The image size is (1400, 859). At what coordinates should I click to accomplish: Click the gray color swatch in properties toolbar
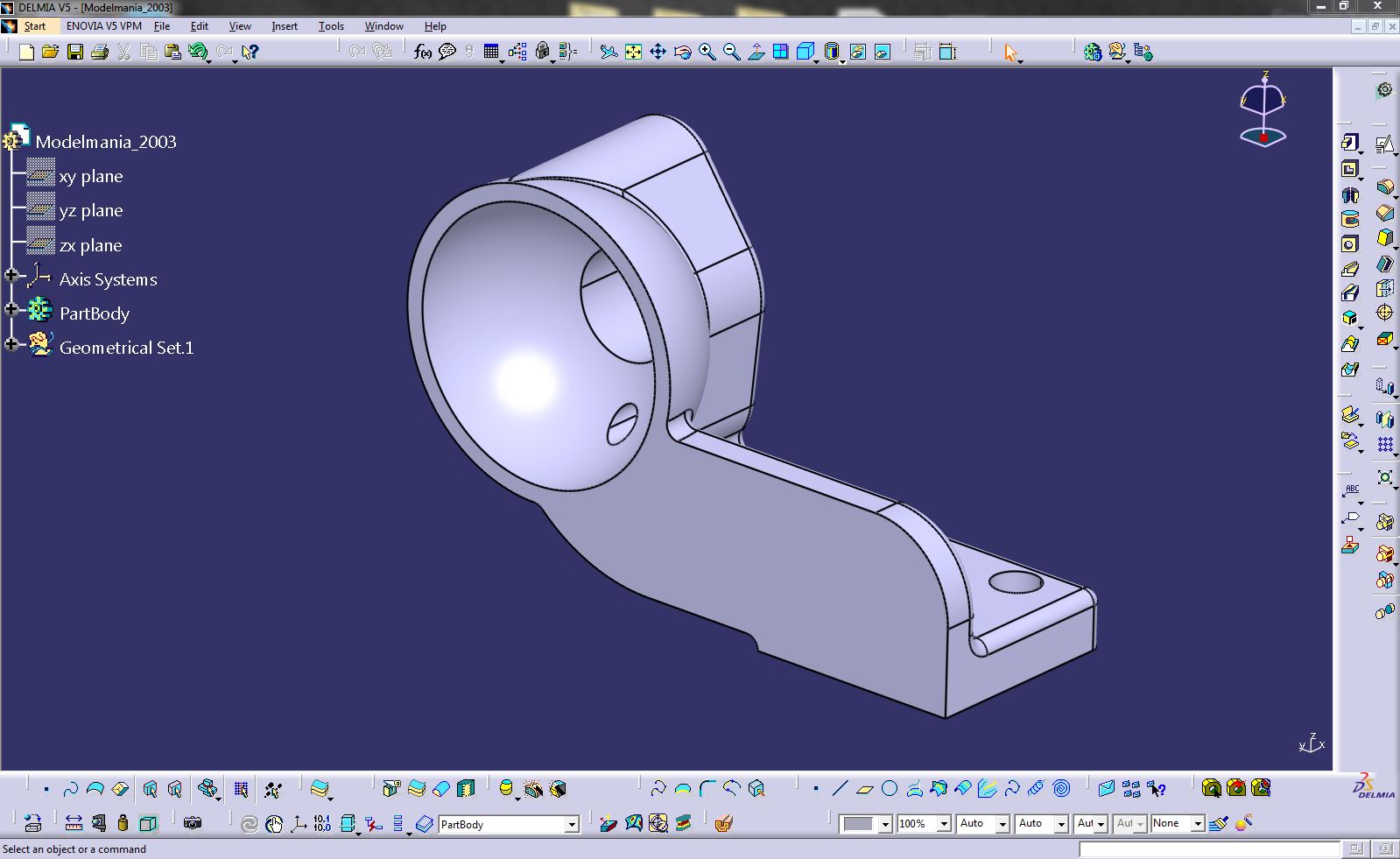coord(858,824)
